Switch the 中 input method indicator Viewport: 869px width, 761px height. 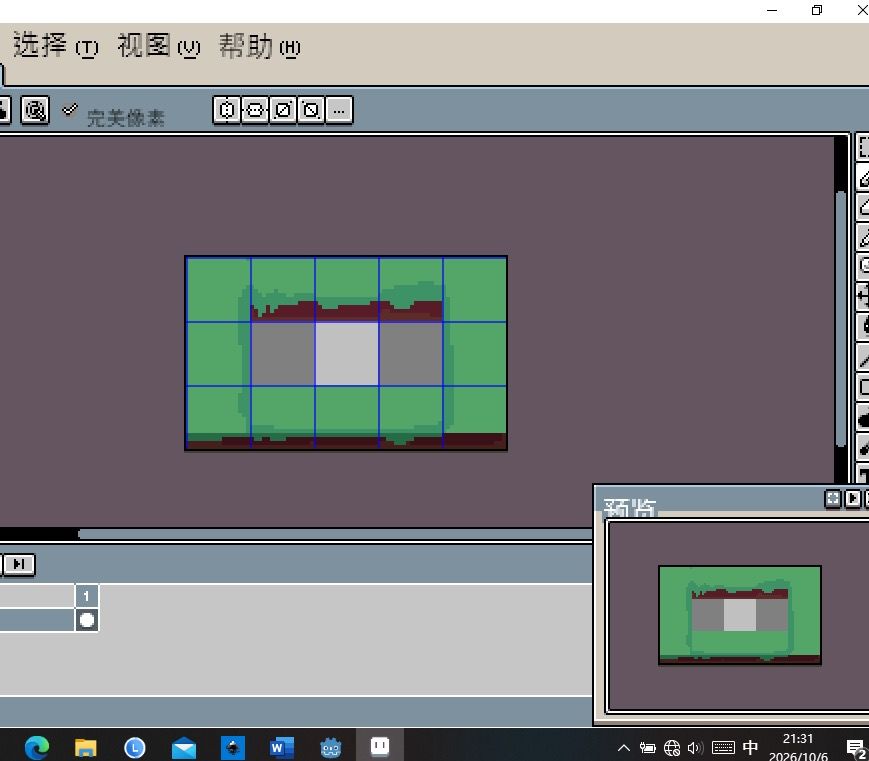(x=750, y=747)
